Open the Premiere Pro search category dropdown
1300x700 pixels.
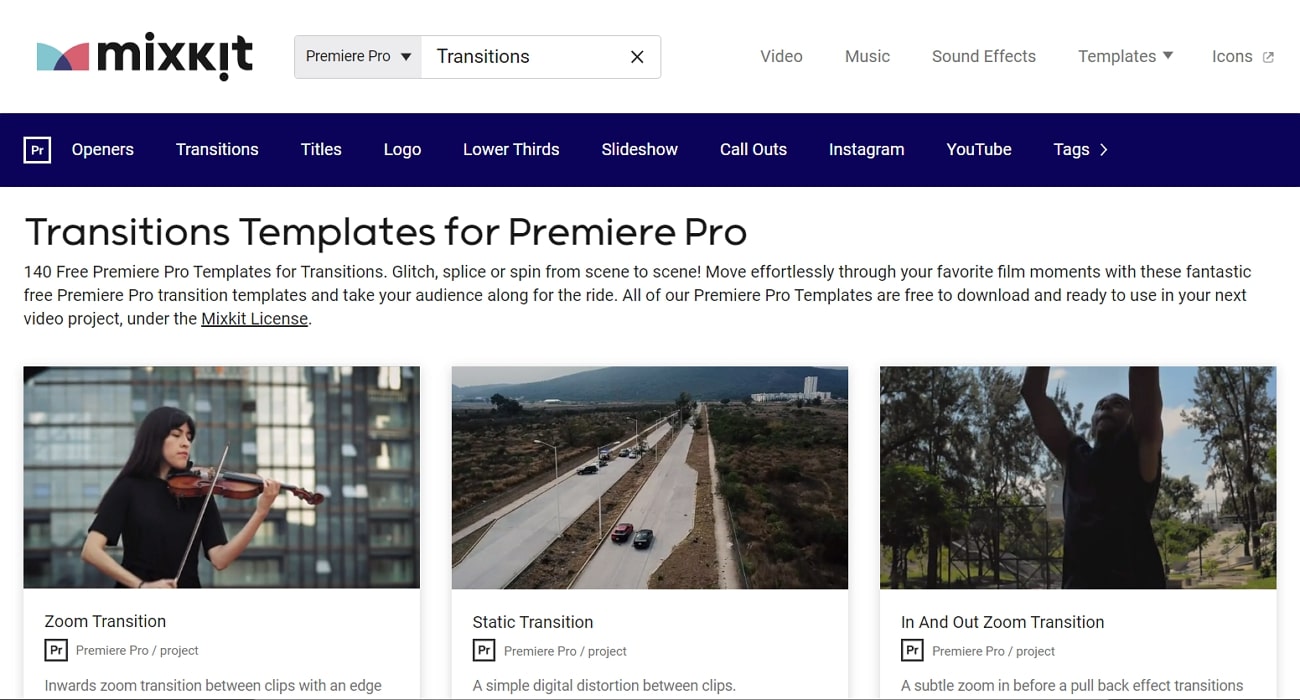point(358,57)
